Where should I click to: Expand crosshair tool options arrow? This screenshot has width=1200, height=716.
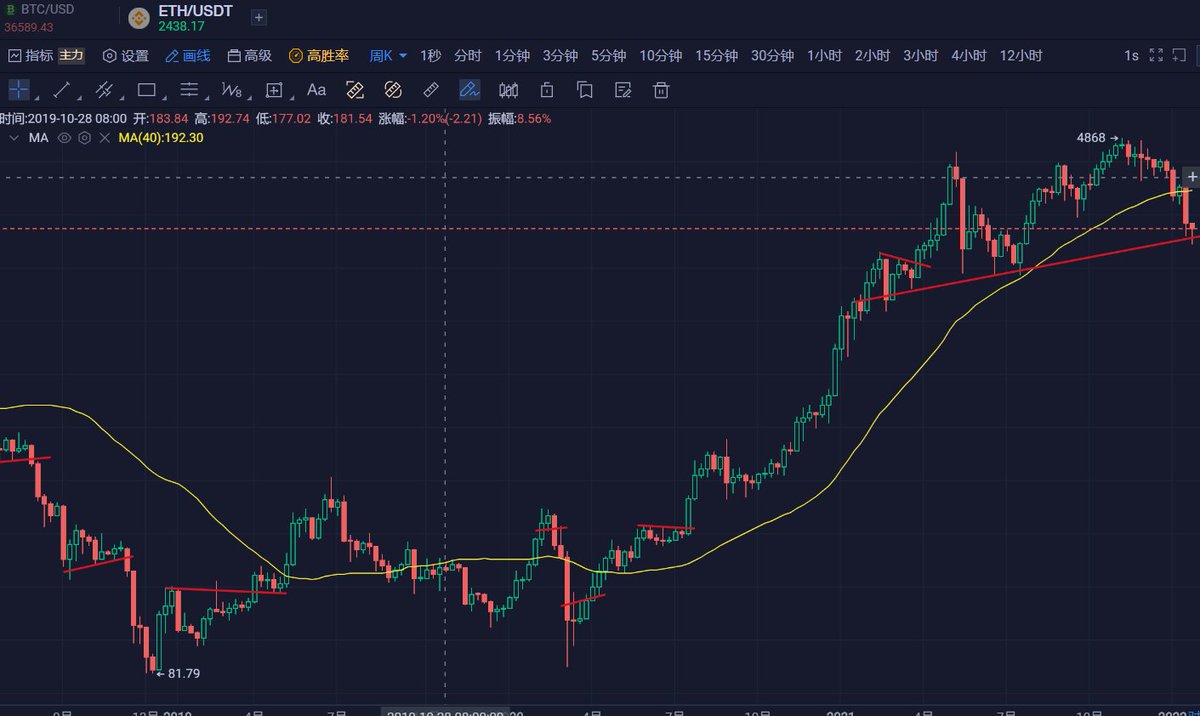point(36,98)
